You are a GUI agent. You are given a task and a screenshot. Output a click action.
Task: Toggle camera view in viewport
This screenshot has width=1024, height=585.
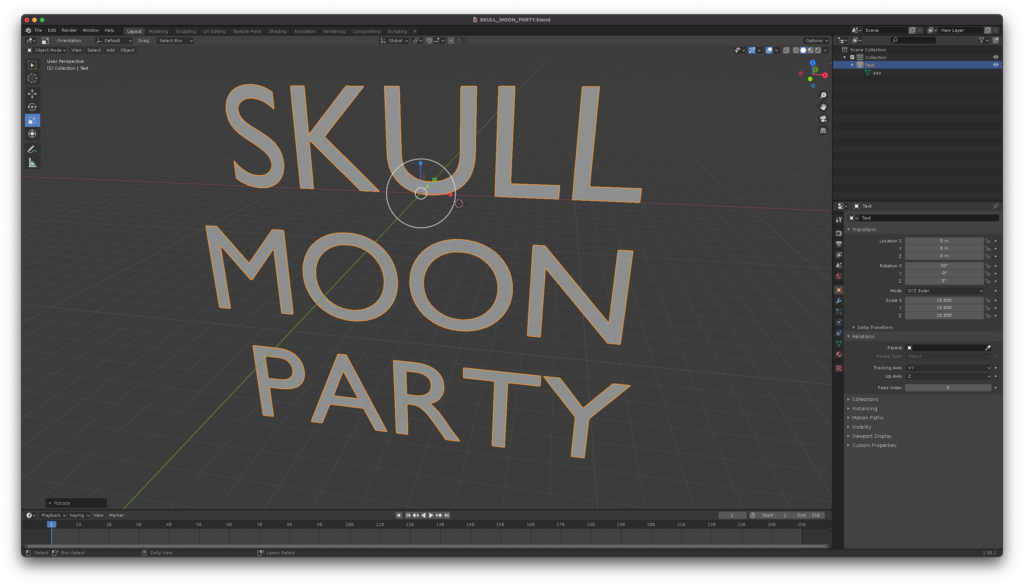[x=822, y=118]
